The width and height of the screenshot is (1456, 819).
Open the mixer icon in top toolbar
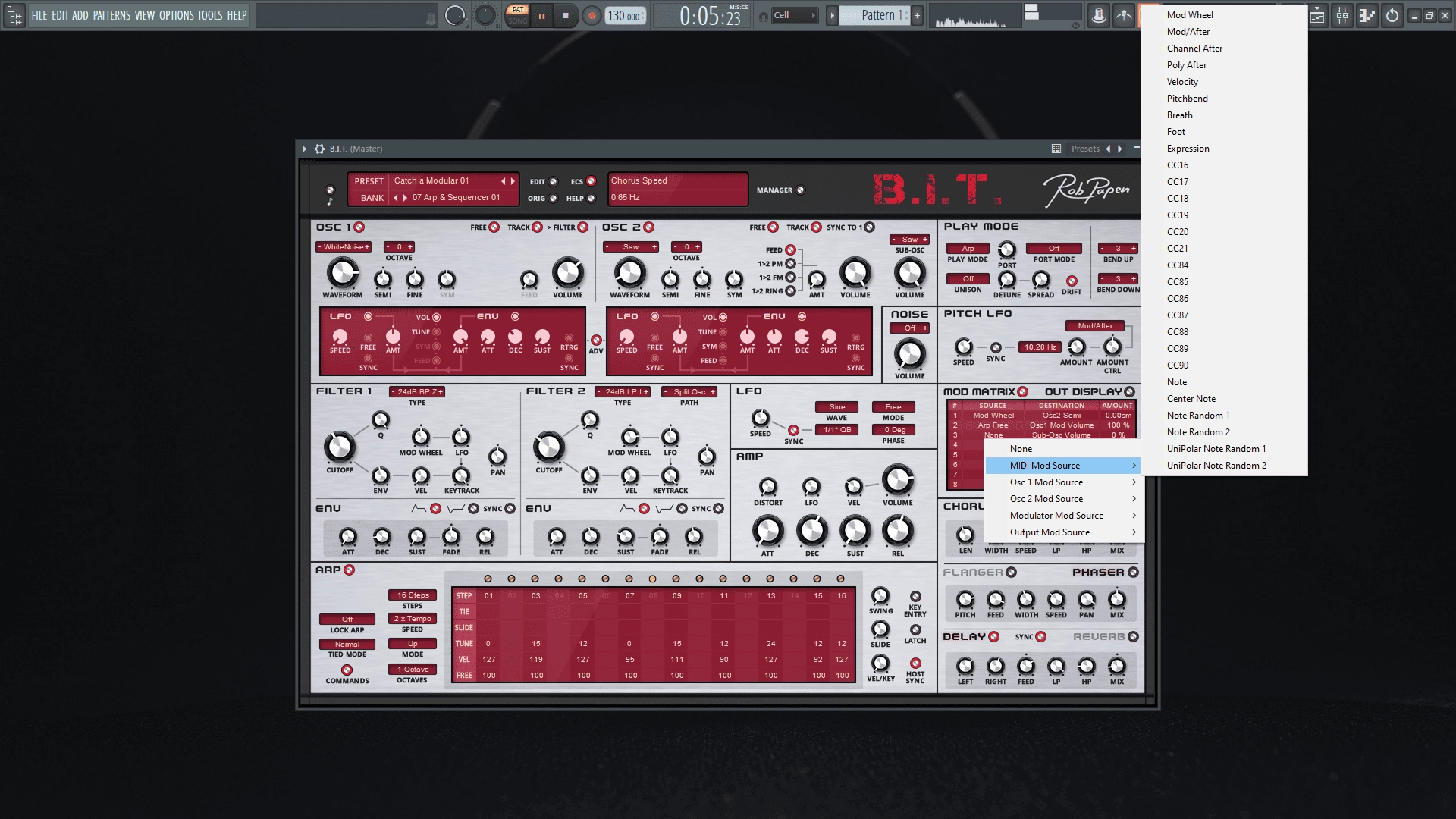pyautogui.click(x=1342, y=15)
